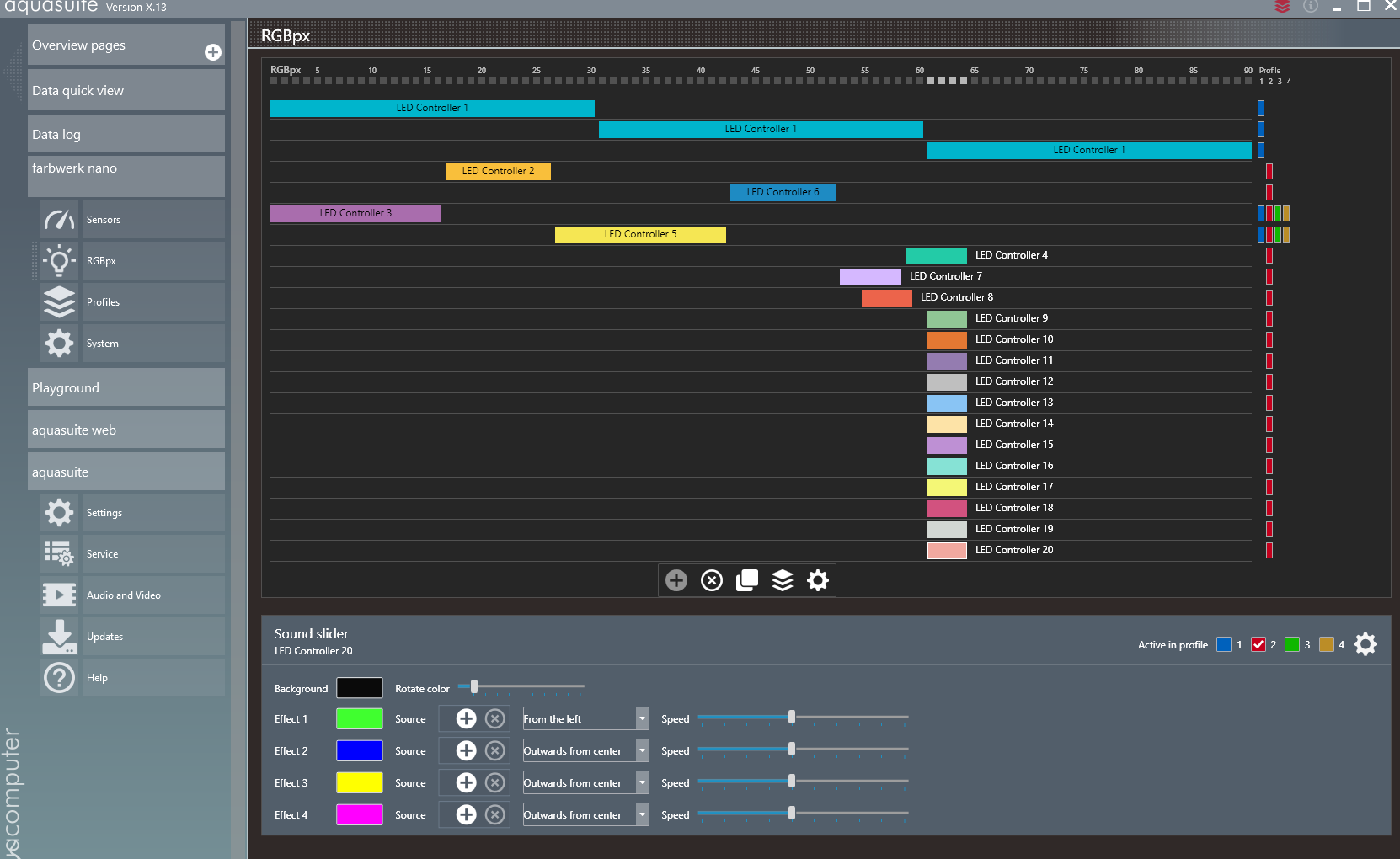
Task: Open the Data quick view section
Action: tap(126, 90)
